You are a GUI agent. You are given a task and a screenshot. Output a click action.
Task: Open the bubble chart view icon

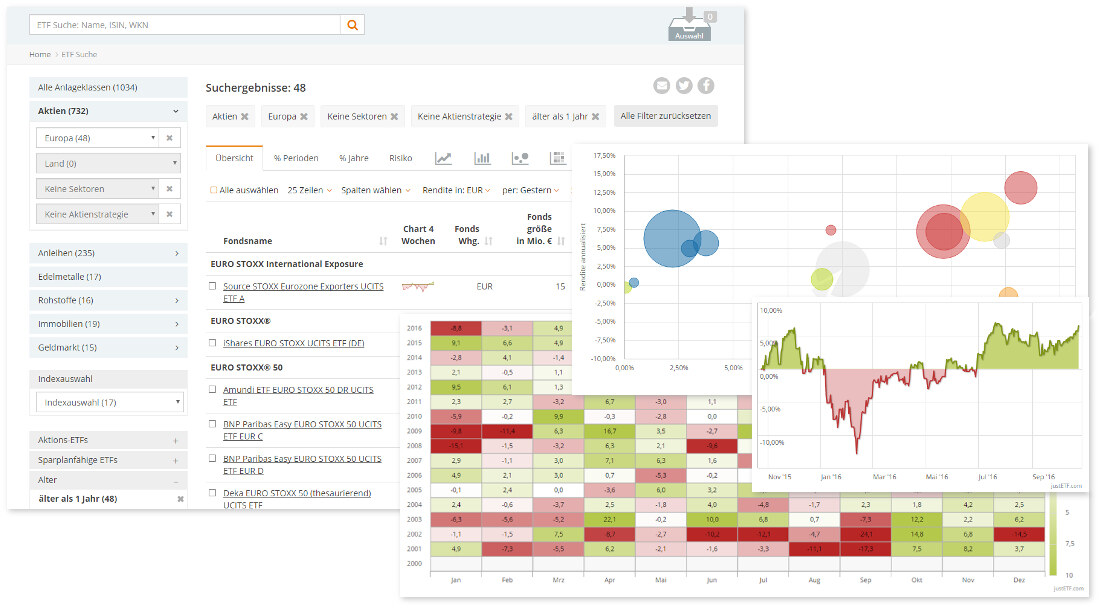[x=520, y=158]
